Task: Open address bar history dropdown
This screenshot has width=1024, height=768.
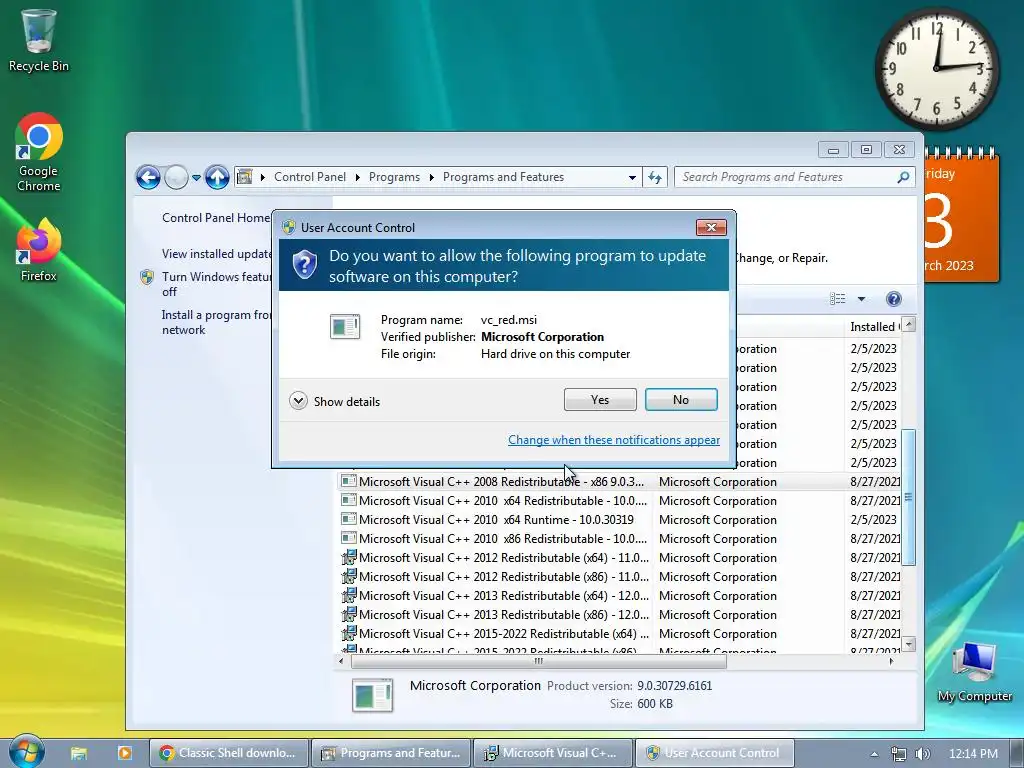Action: (x=632, y=177)
